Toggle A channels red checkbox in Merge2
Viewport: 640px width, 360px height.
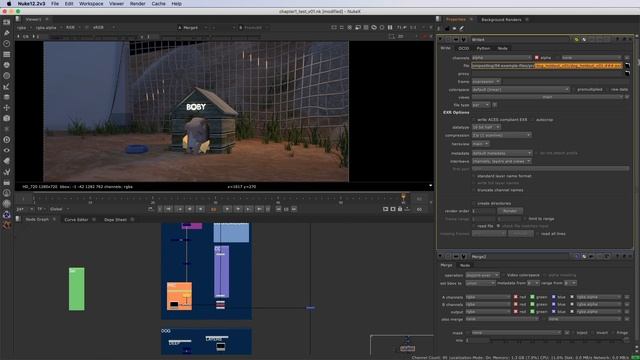point(516,297)
